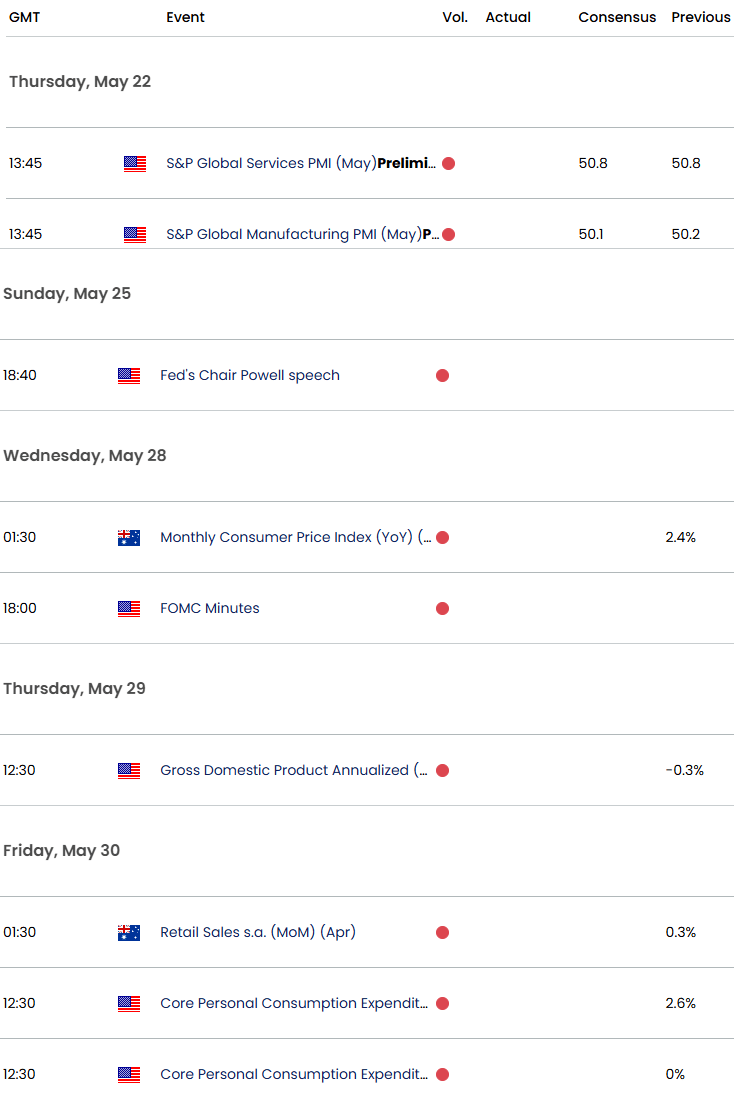Open Gross Domestic Product Annualized event
The image size is (734, 1094).
coord(294,770)
